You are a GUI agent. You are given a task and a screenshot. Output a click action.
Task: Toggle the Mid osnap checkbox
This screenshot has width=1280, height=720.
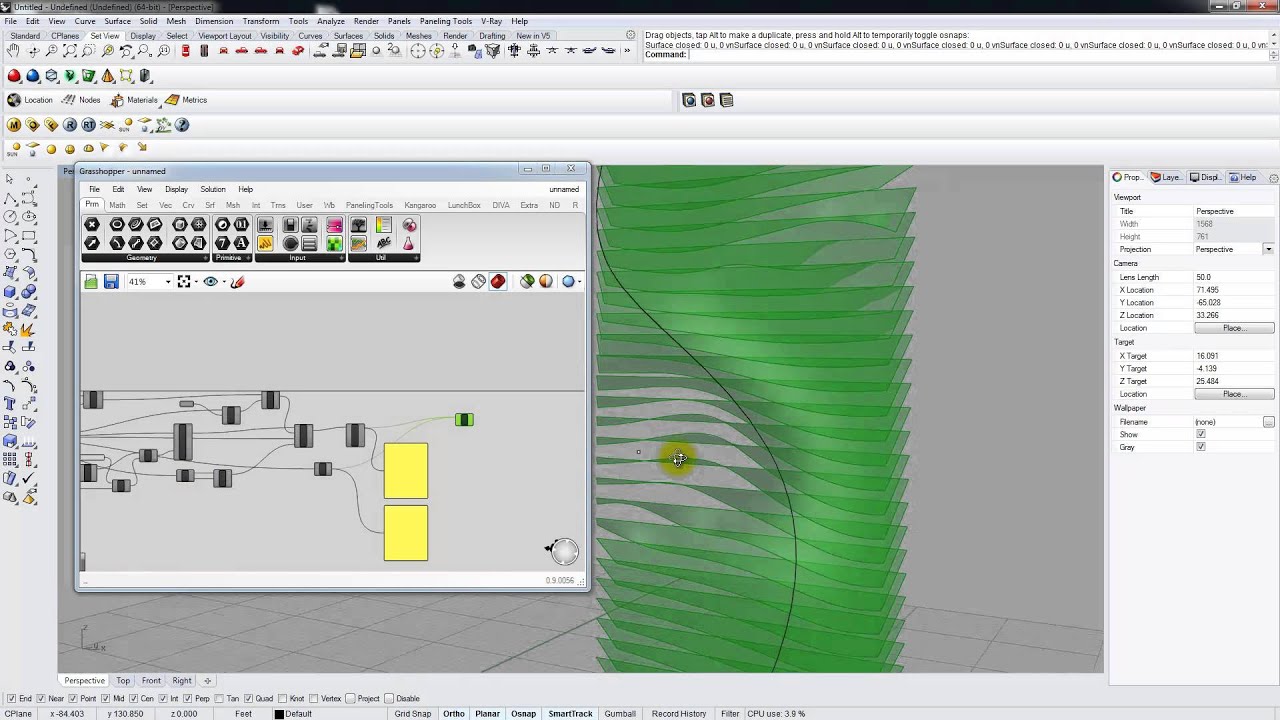click(105, 699)
